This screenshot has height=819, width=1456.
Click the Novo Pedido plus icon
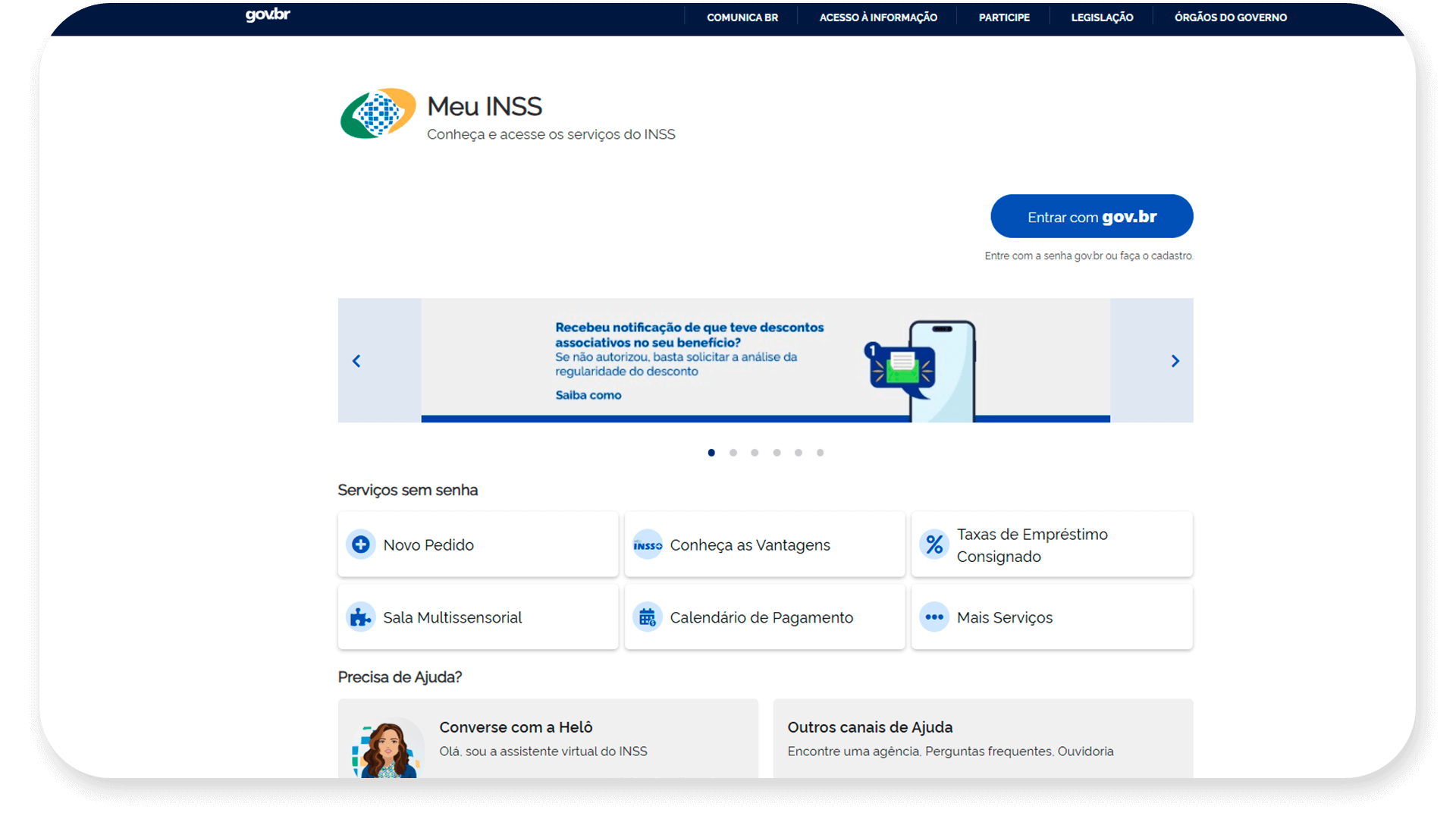click(361, 544)
